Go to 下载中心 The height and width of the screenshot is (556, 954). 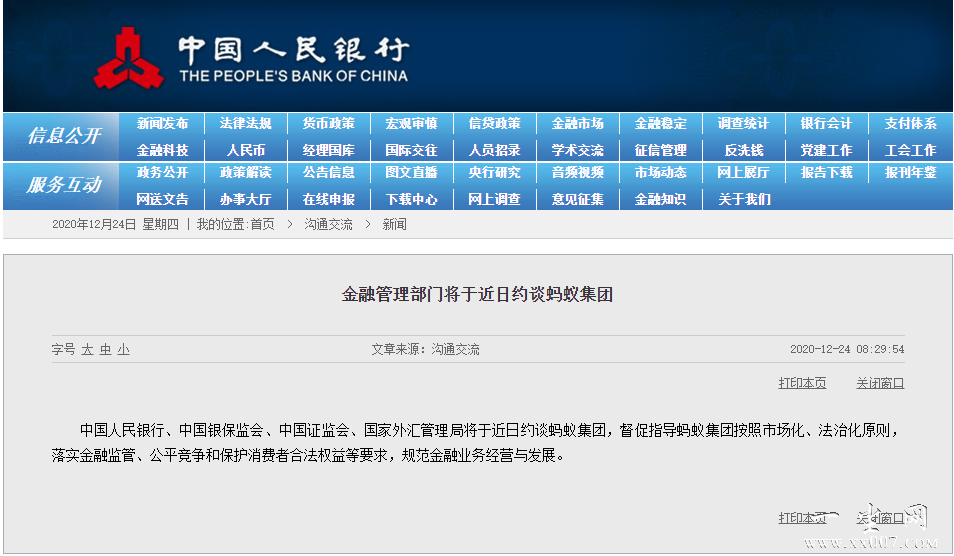pos(411,200)
